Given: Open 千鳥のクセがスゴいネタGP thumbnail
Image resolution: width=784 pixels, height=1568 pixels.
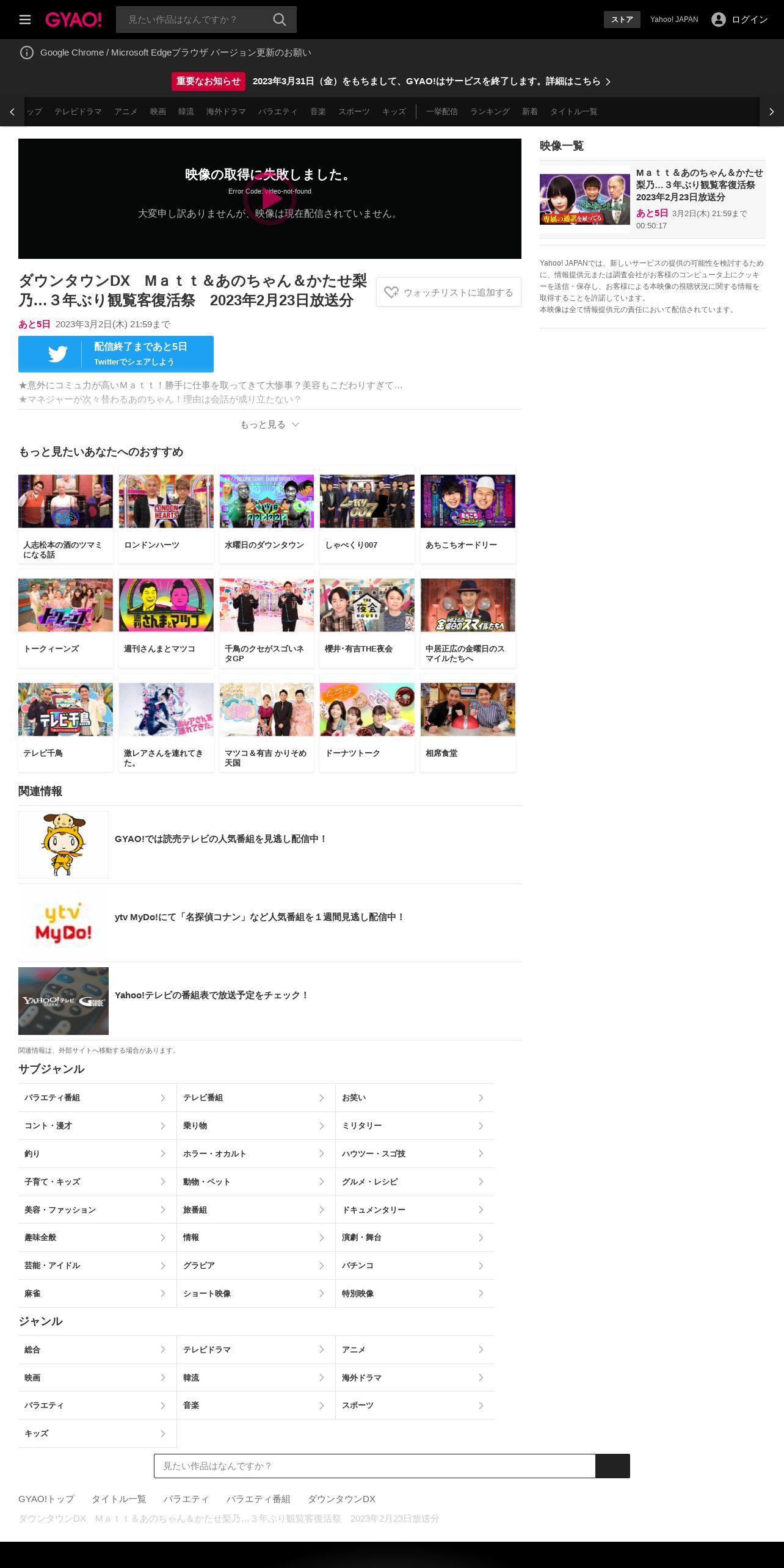Looking at the screenshot, I should (x=267, y=605).
